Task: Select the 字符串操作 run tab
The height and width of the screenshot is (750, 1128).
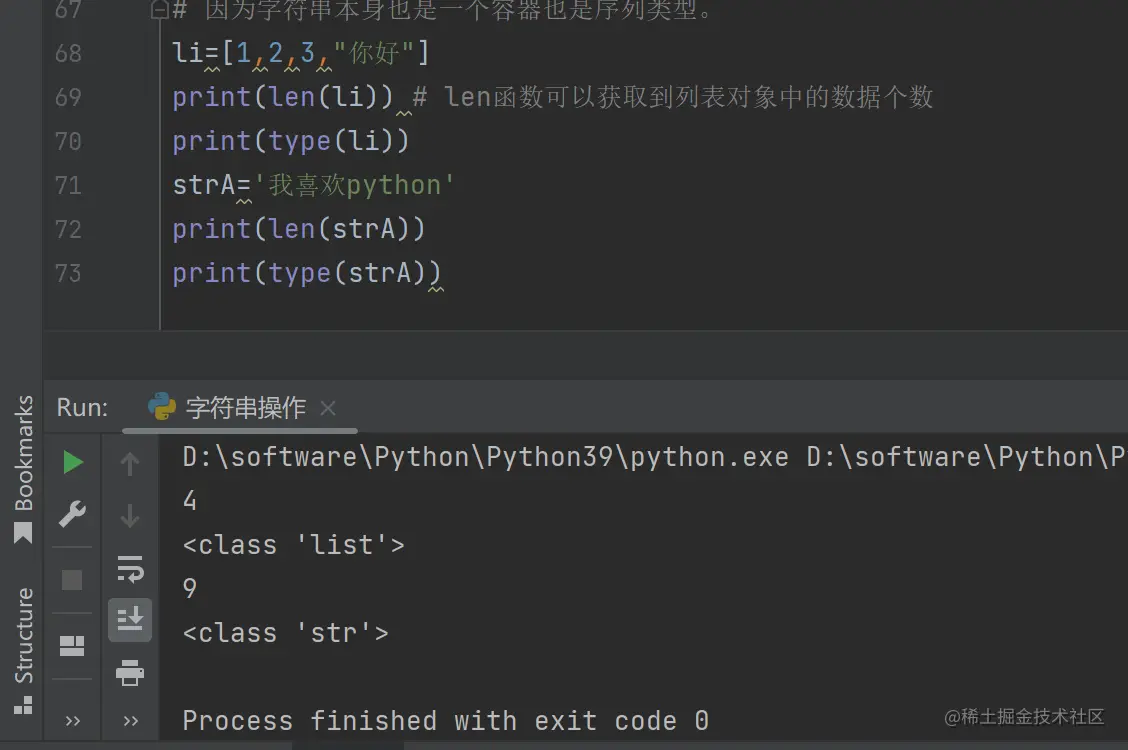Action: click(245, 408)
